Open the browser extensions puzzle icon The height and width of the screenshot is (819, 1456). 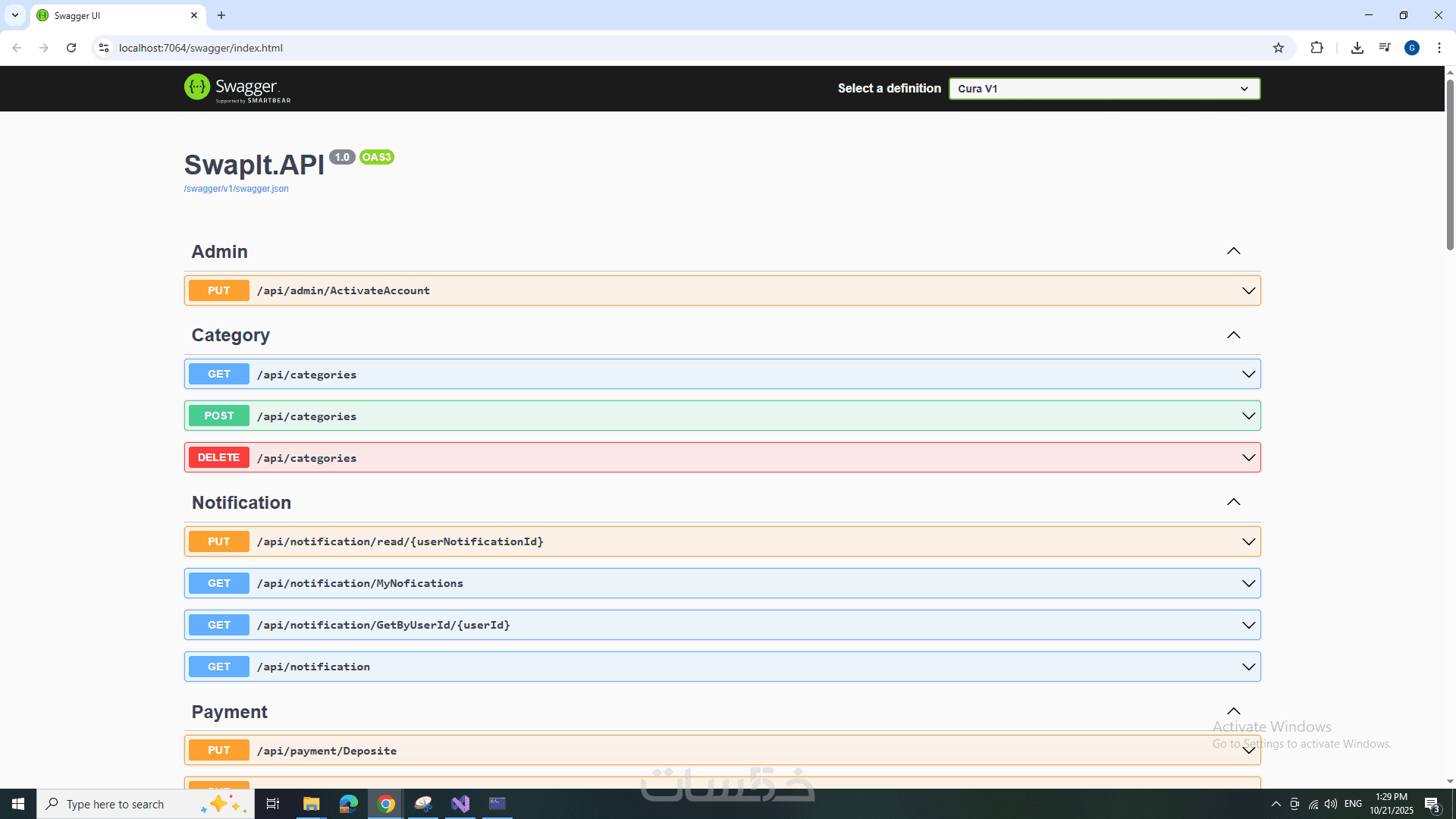point(1316,48)
